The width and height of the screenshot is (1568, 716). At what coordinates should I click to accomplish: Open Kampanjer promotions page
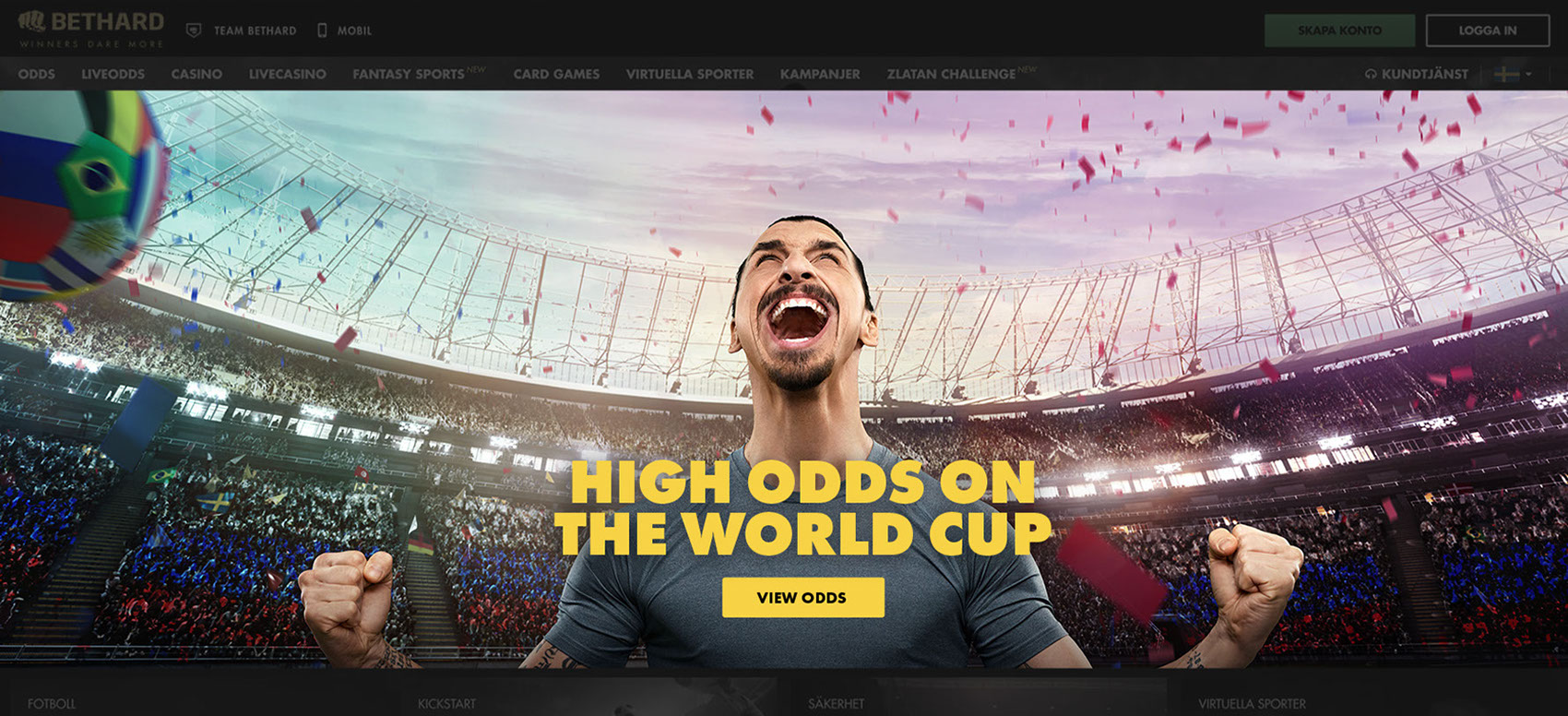(820, 74)
